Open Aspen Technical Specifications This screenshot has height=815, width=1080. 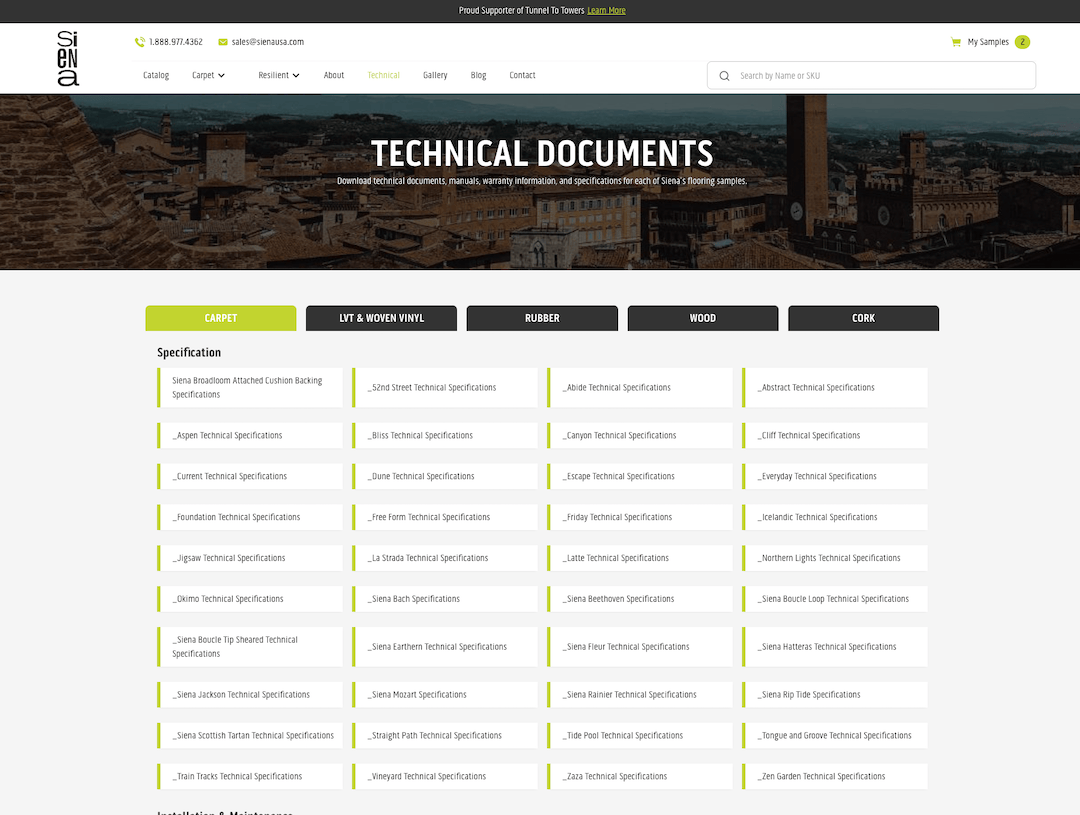(250, 435)
